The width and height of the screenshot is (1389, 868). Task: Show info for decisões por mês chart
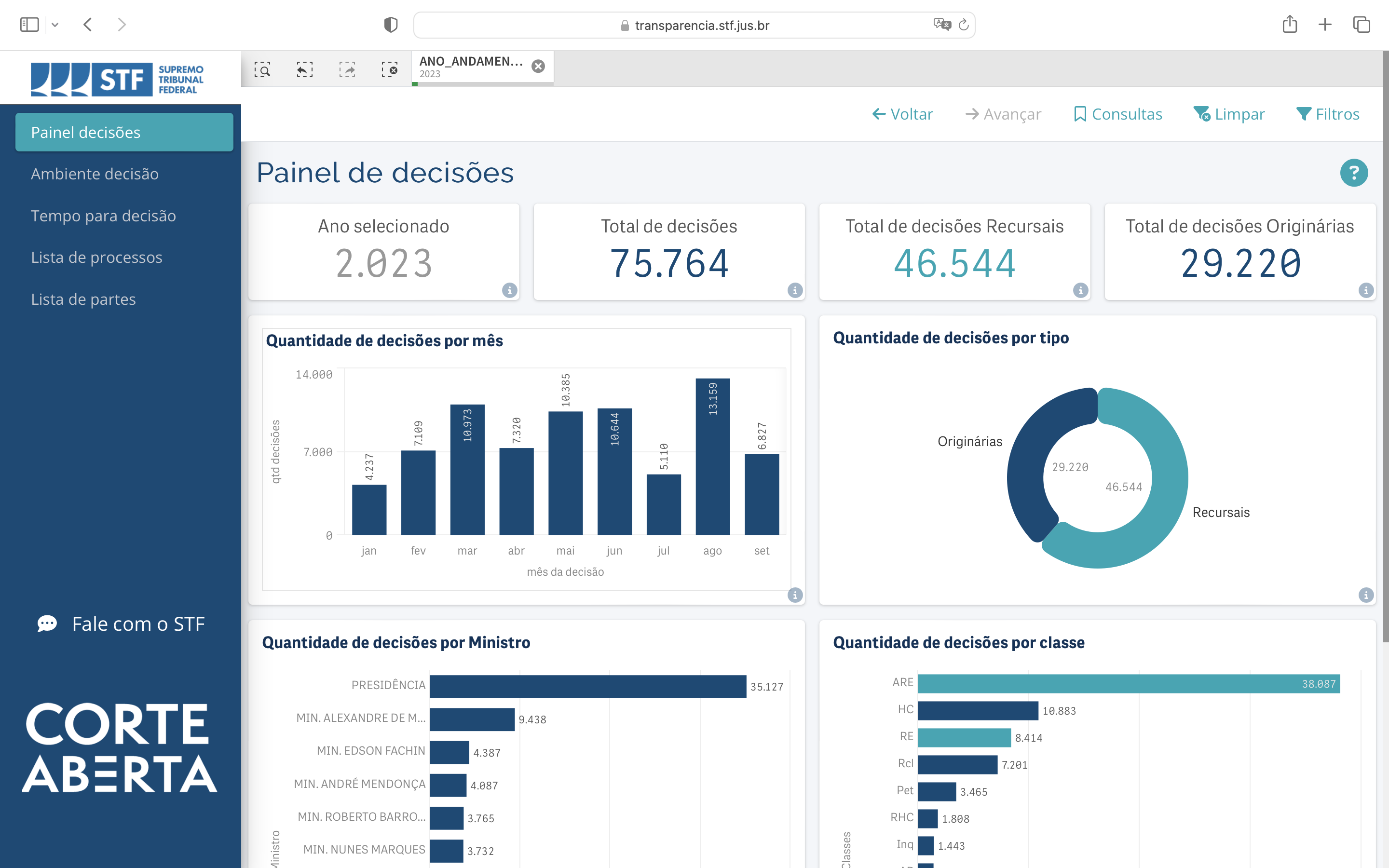[x=794, y=596]
